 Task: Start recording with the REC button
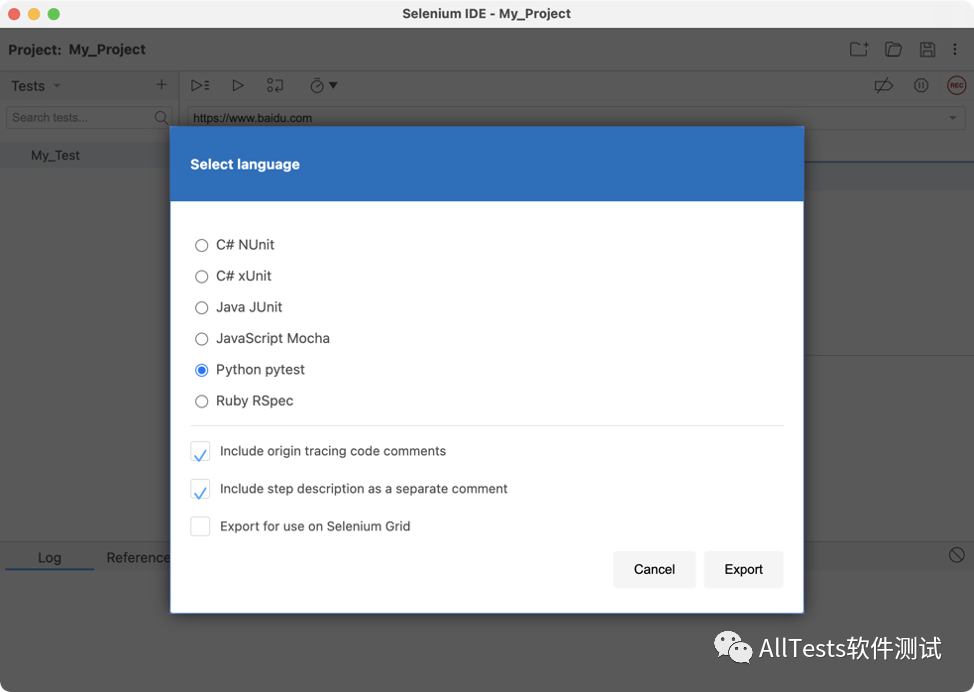click(x=957, y=85)
